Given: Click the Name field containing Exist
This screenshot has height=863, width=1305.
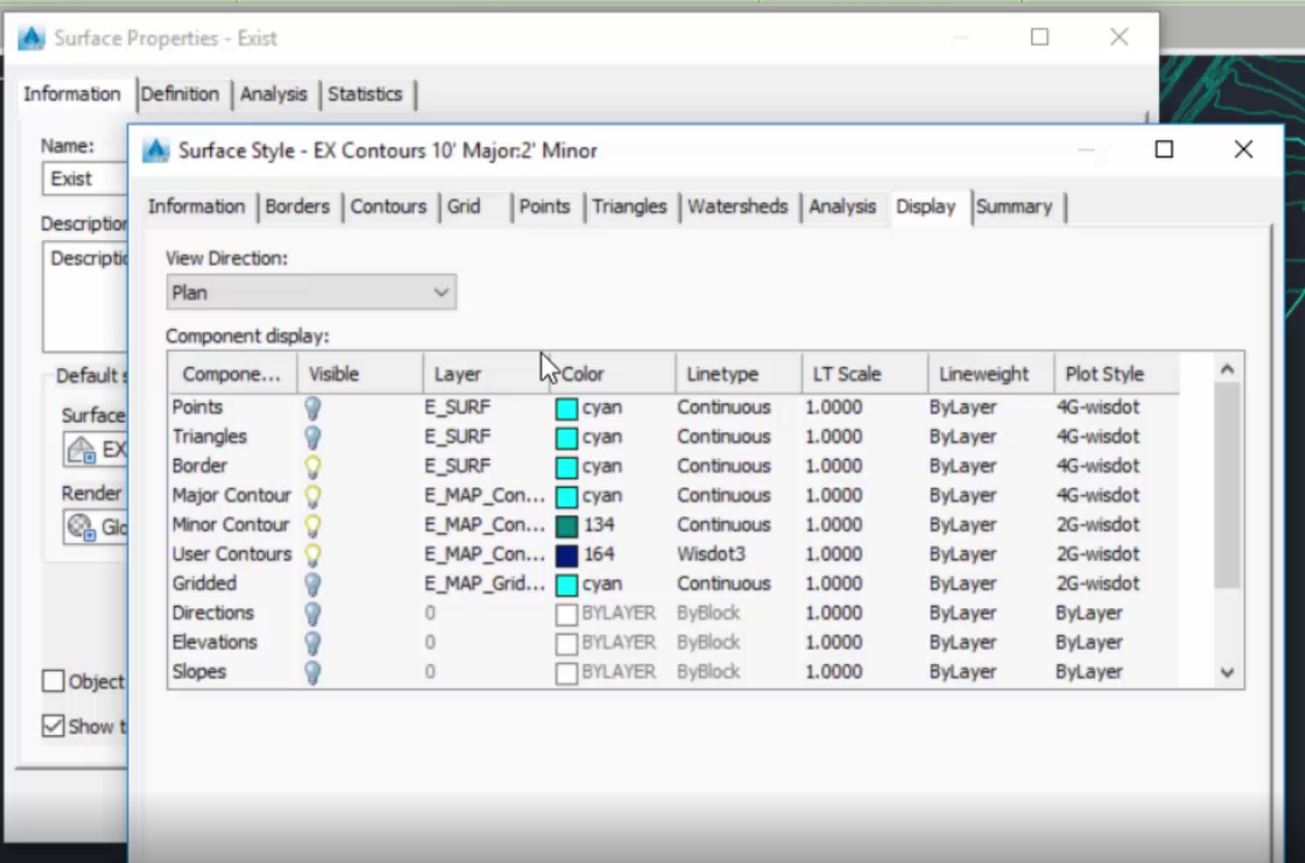Looking at the screenshot, I should 85,179.
